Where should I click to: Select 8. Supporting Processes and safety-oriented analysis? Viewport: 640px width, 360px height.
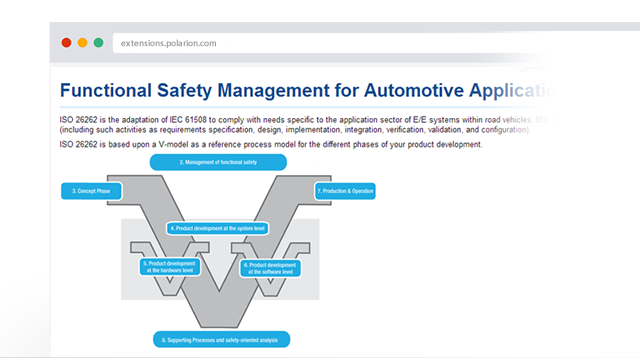[222, 340]
